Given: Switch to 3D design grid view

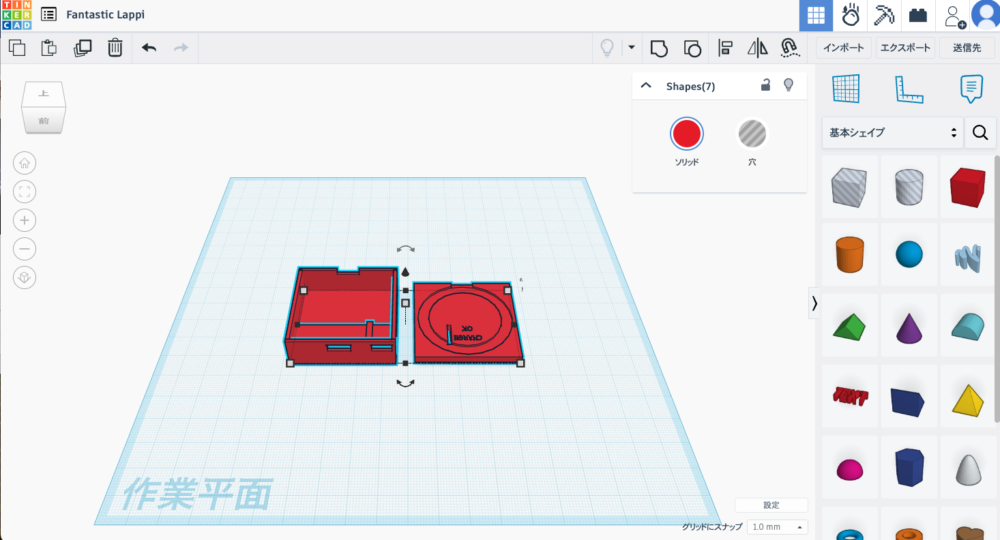Looking at the screenshot, I should [816, 15].
